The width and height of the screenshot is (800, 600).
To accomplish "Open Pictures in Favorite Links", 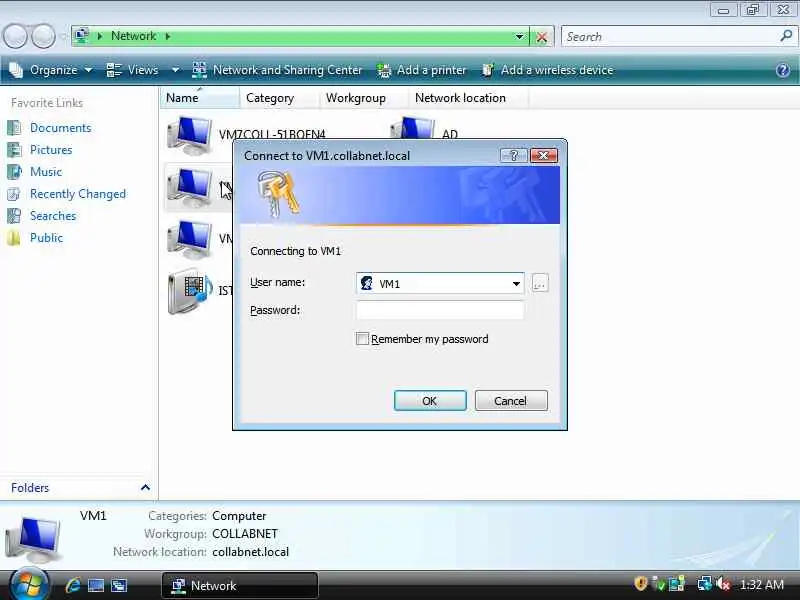I will coord(51,149).
